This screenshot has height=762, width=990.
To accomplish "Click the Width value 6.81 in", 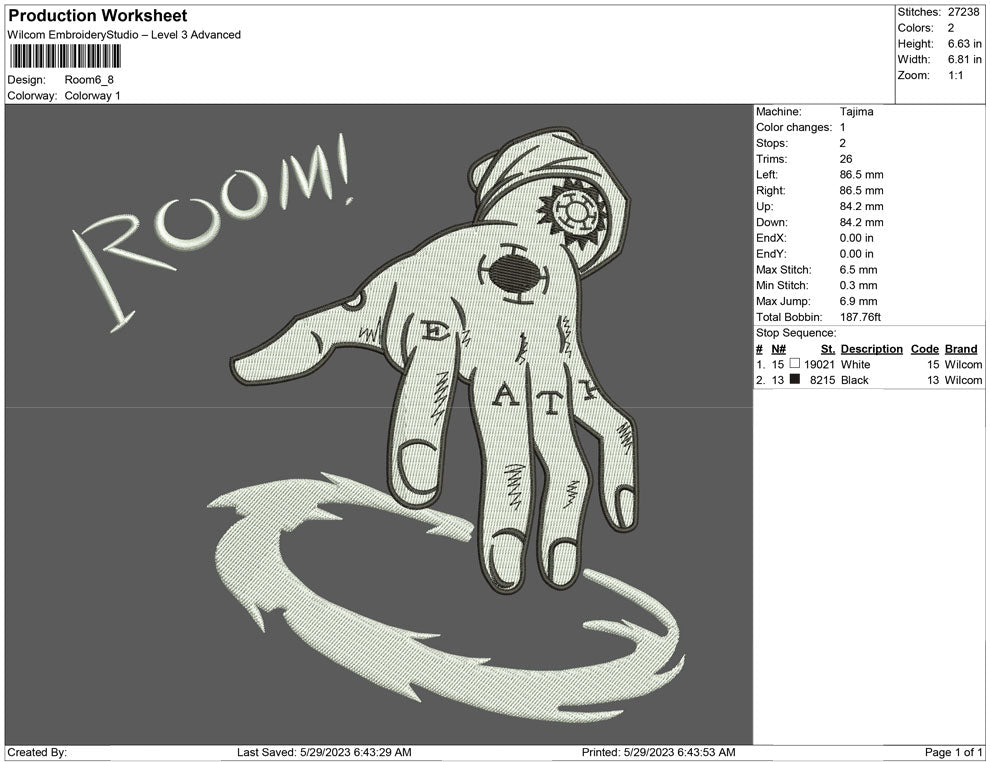I will 964,59.
